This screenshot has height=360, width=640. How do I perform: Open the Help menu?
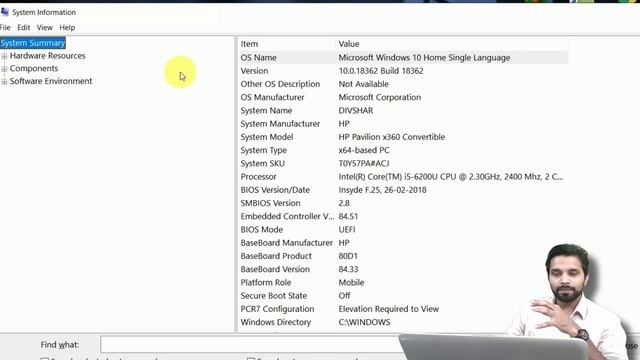67,27
